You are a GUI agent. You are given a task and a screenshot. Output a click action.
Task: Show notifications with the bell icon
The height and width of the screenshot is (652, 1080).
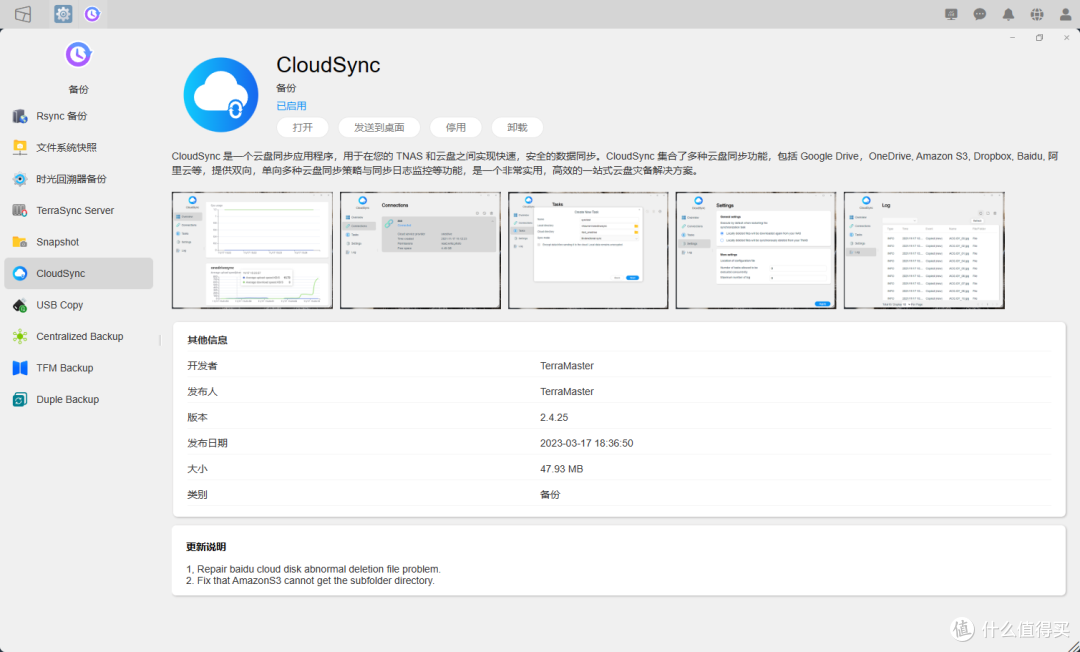tap(1008, 14)
